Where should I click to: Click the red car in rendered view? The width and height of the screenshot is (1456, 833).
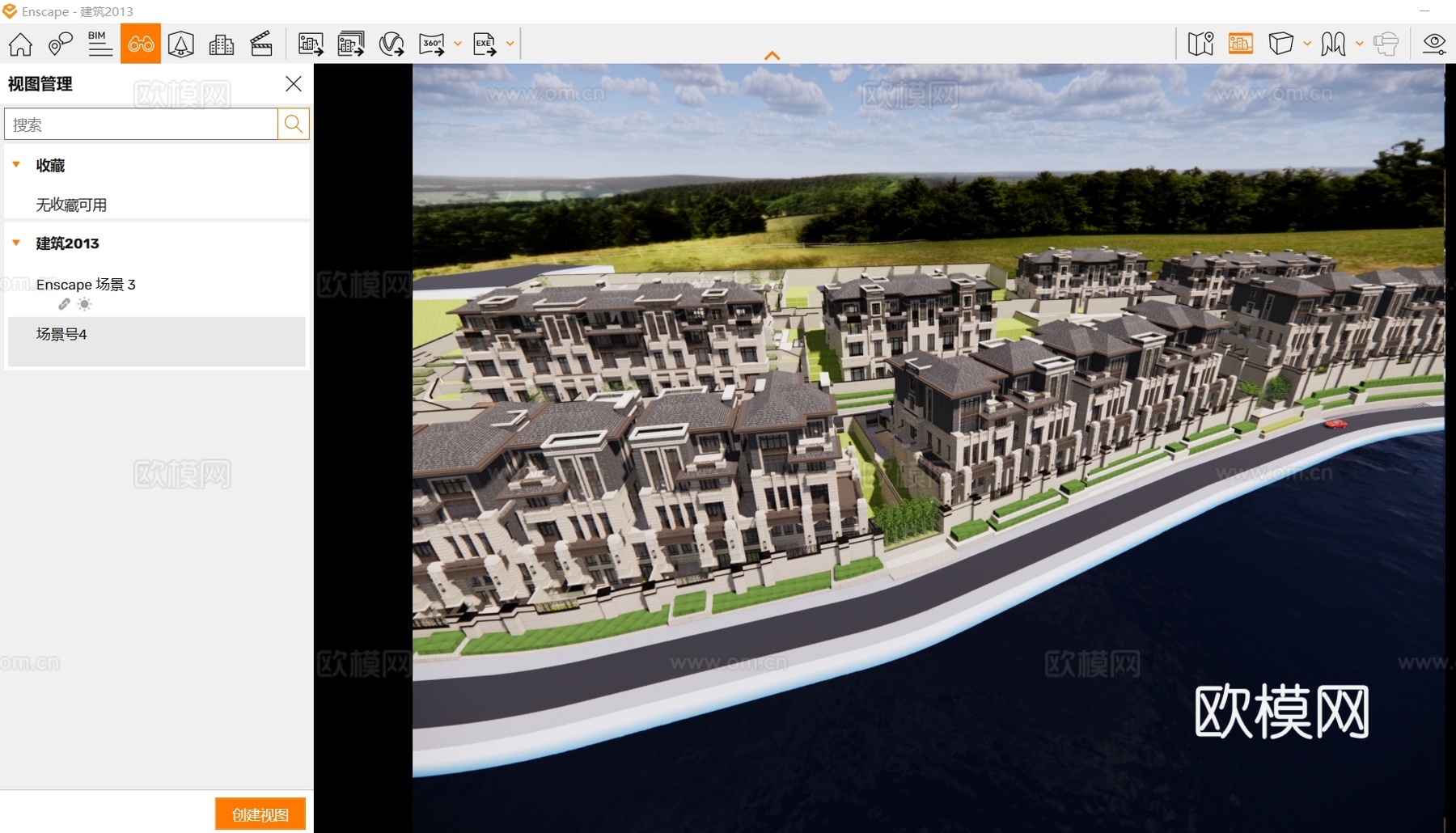tap(1336, 424)
